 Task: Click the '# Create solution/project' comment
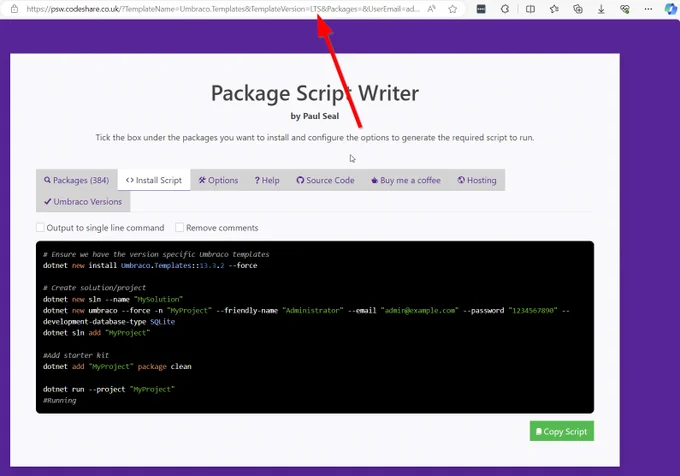(x=95, y=287)
